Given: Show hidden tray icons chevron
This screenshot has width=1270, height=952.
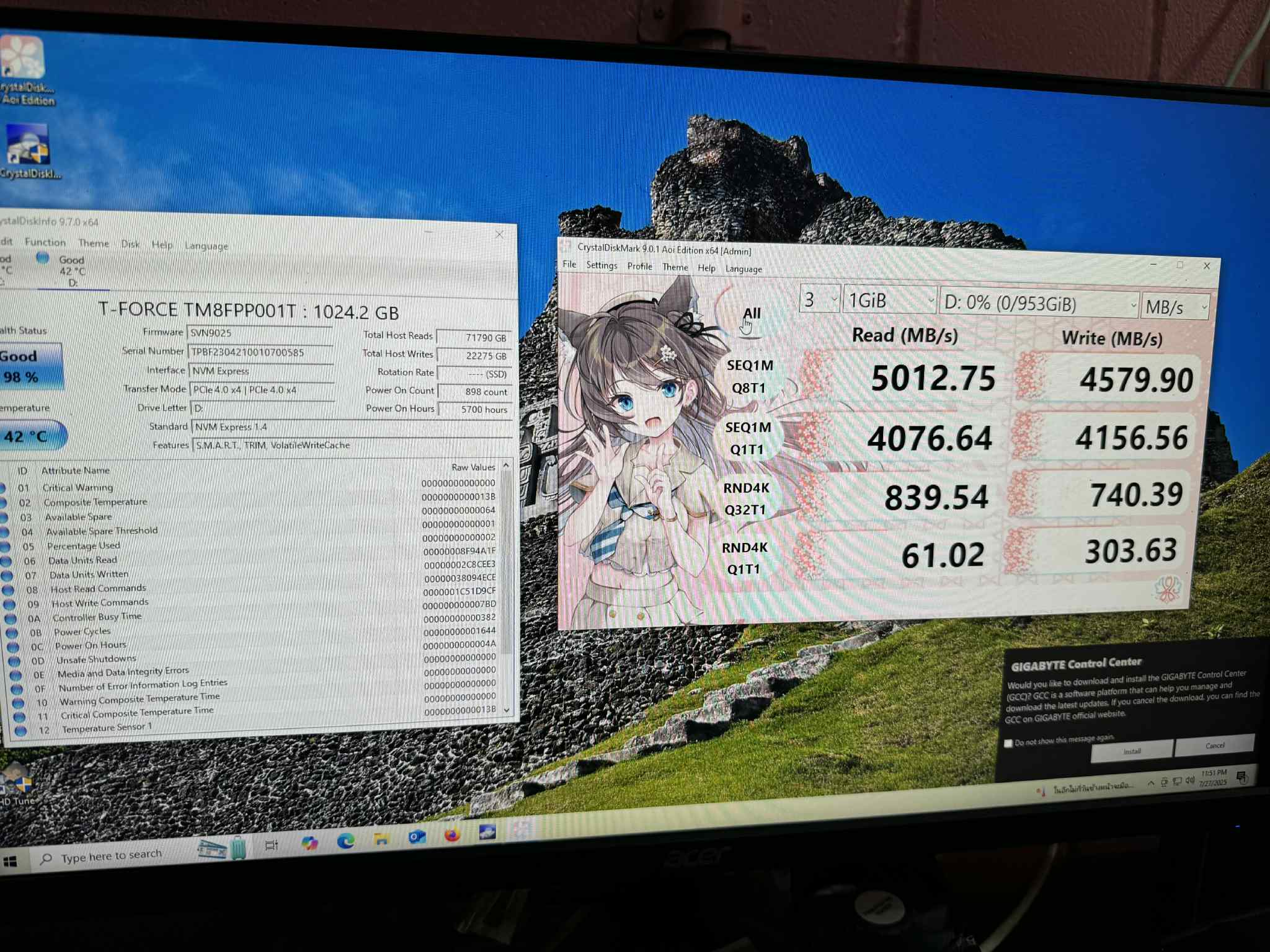Looking at the screenshot, I should pos(1151,783).
